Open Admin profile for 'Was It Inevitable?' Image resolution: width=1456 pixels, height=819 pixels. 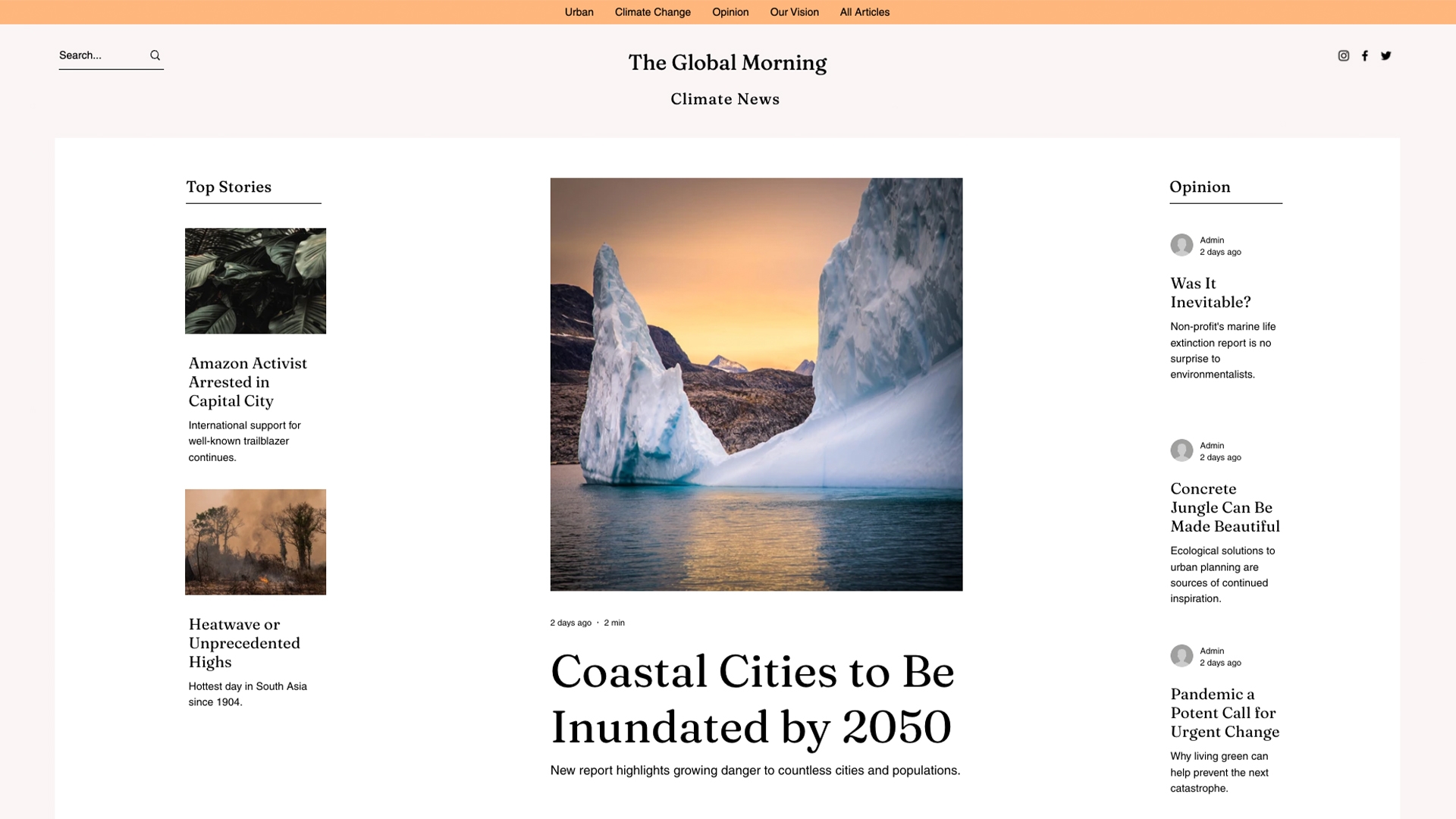coord(1181,244)
